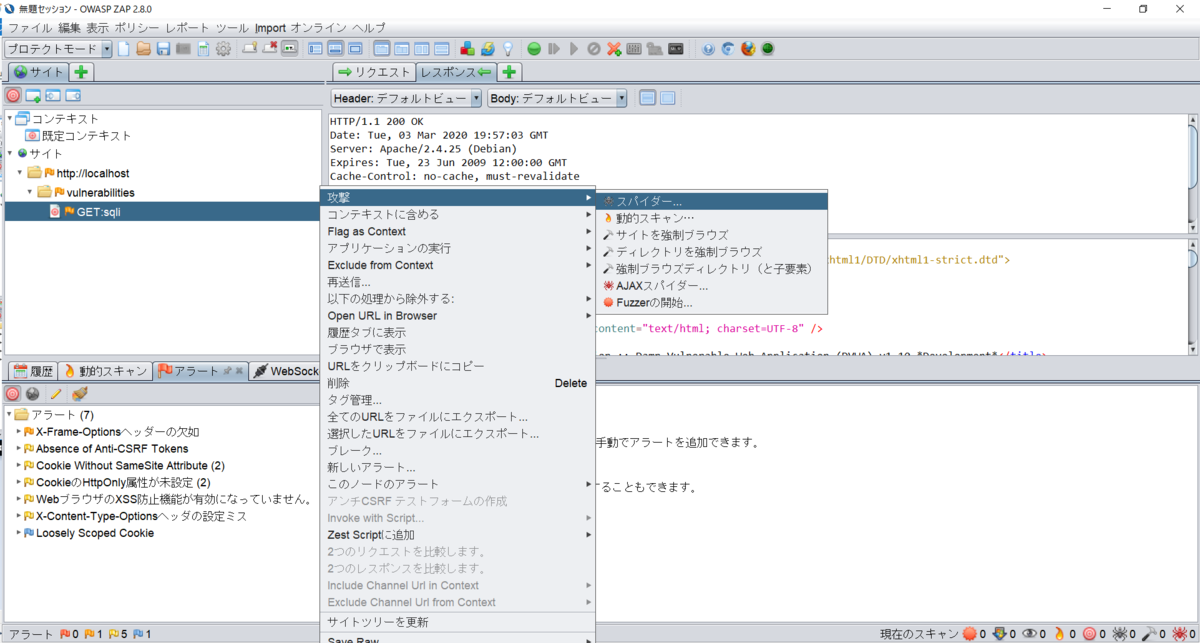
Task: Select the 既定コンテキスト tree item
Action: tap(78, 135)
